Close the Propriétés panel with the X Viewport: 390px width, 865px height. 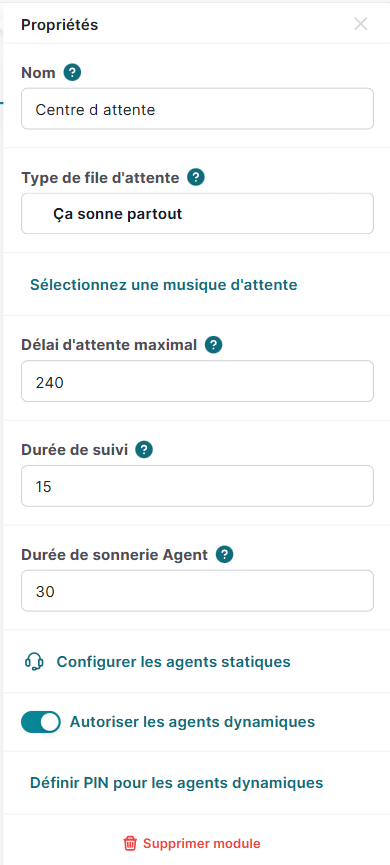[361, 24]
